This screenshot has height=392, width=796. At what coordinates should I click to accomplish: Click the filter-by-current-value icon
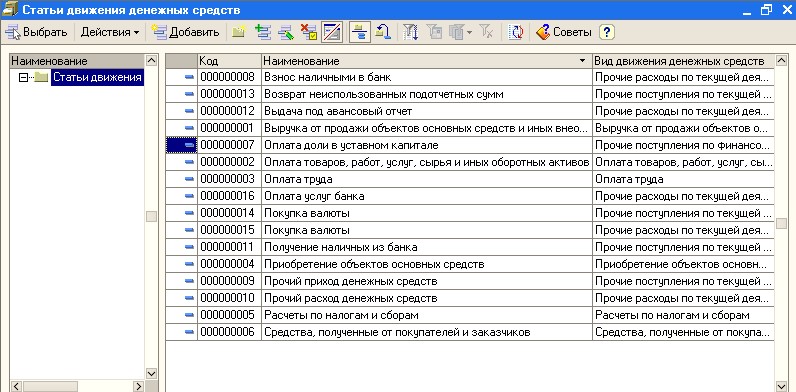435,32
